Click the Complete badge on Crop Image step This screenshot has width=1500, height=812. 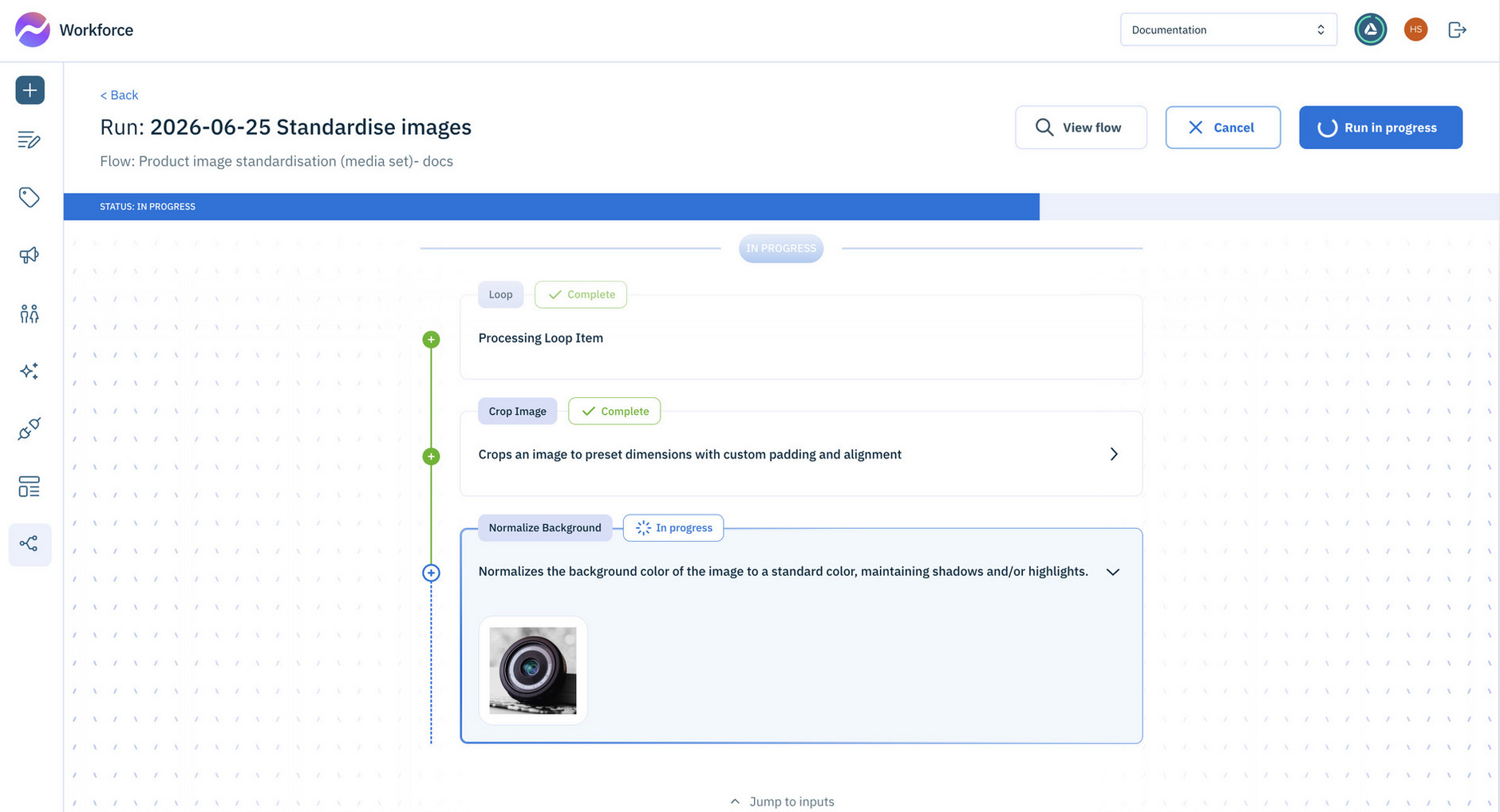(x=614, y=412)
